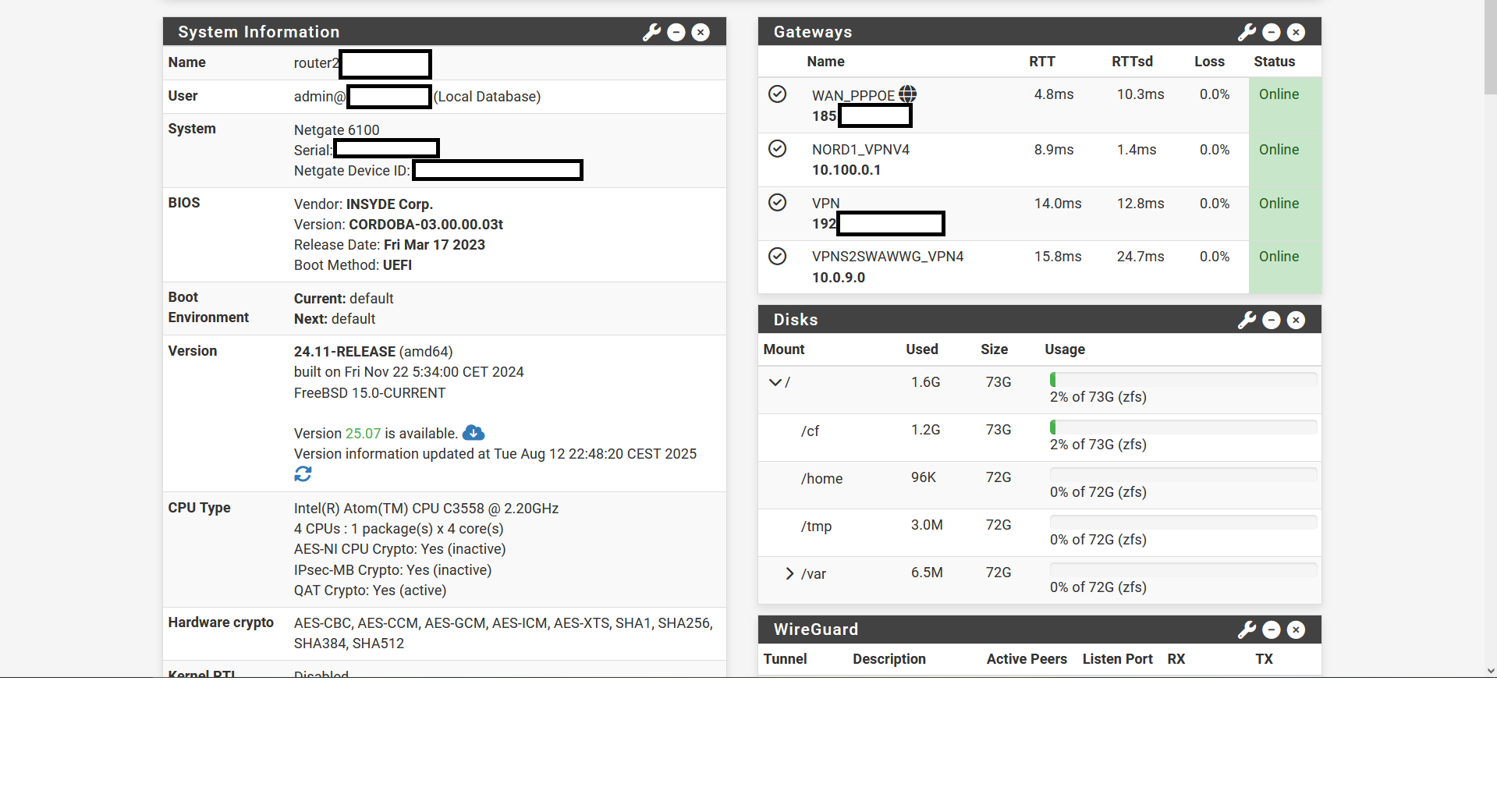The width and height of the screenshot is (1497, 812).
Task: Click the Active Peers column header
Action: (x=1026, y=659)
